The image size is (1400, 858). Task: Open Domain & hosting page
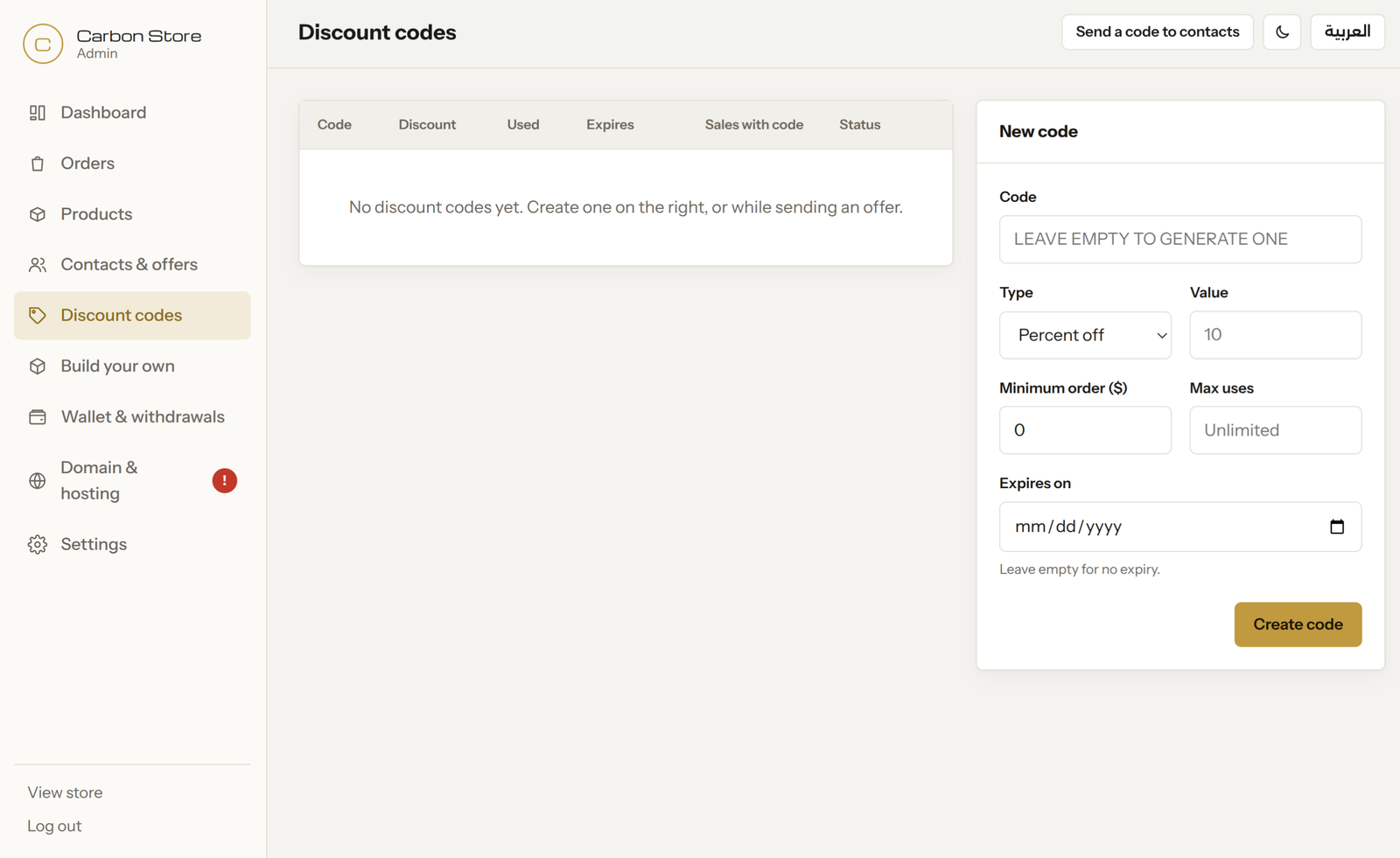[132, 481]
